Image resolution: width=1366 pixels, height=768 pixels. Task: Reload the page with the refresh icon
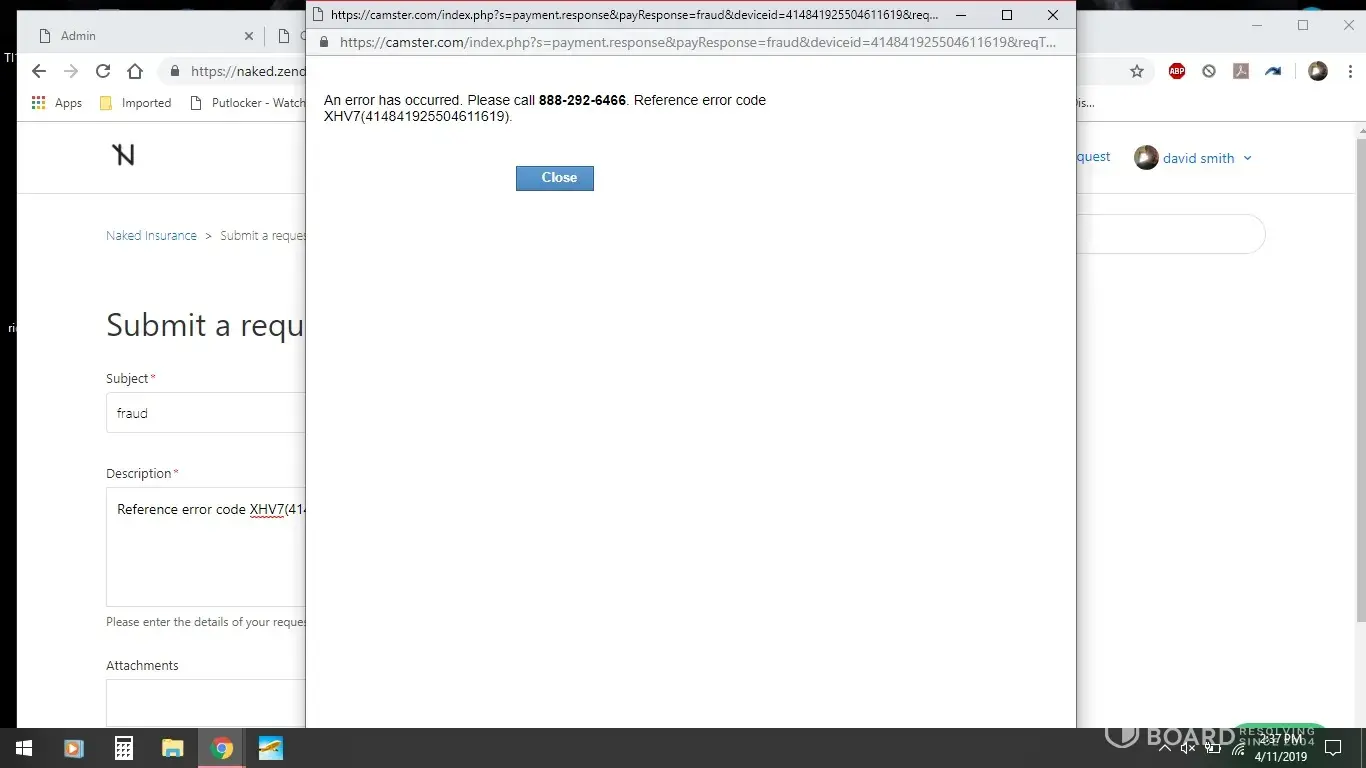point(103,71)
